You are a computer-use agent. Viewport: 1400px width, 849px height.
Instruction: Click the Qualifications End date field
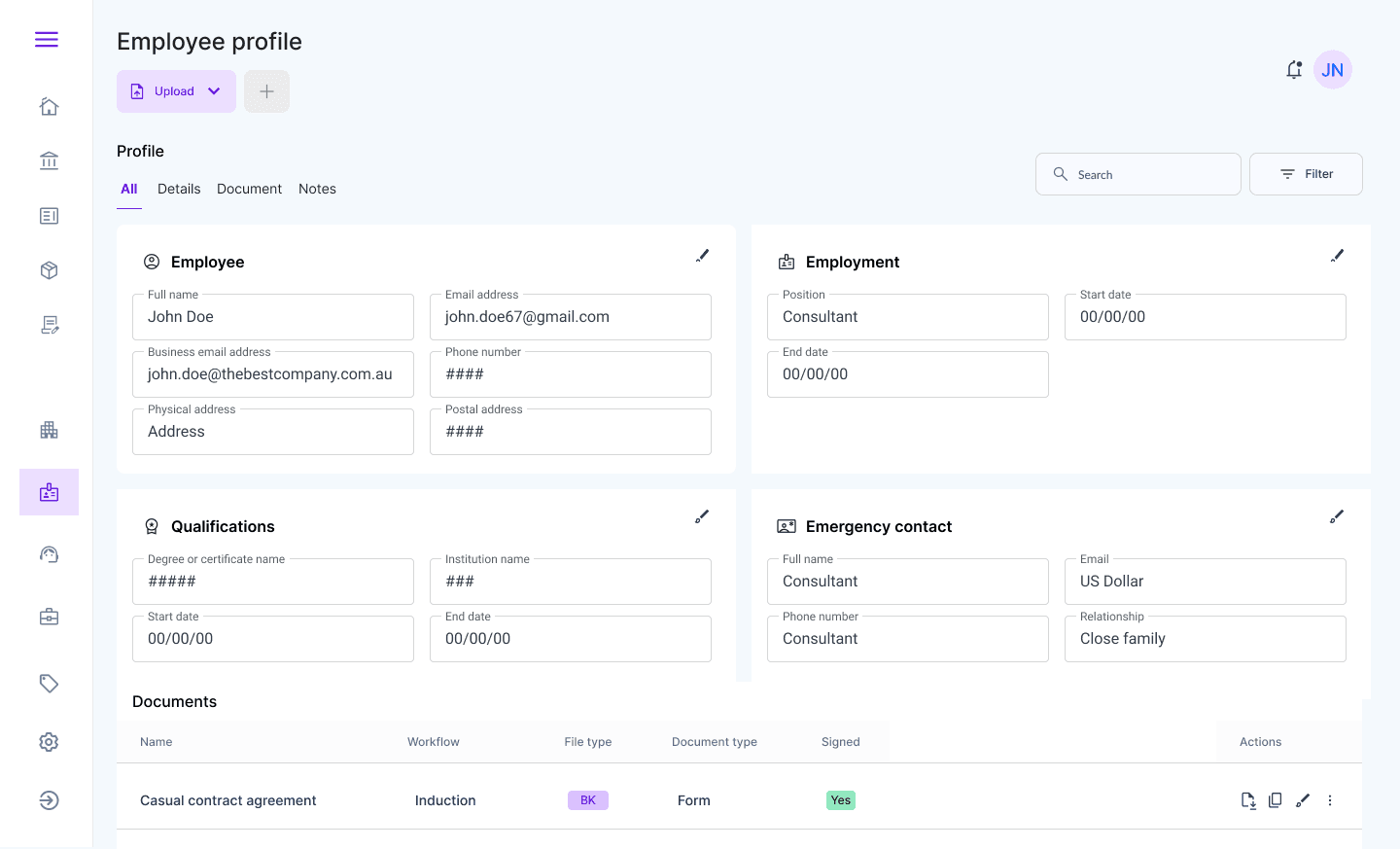click(571, 639)
